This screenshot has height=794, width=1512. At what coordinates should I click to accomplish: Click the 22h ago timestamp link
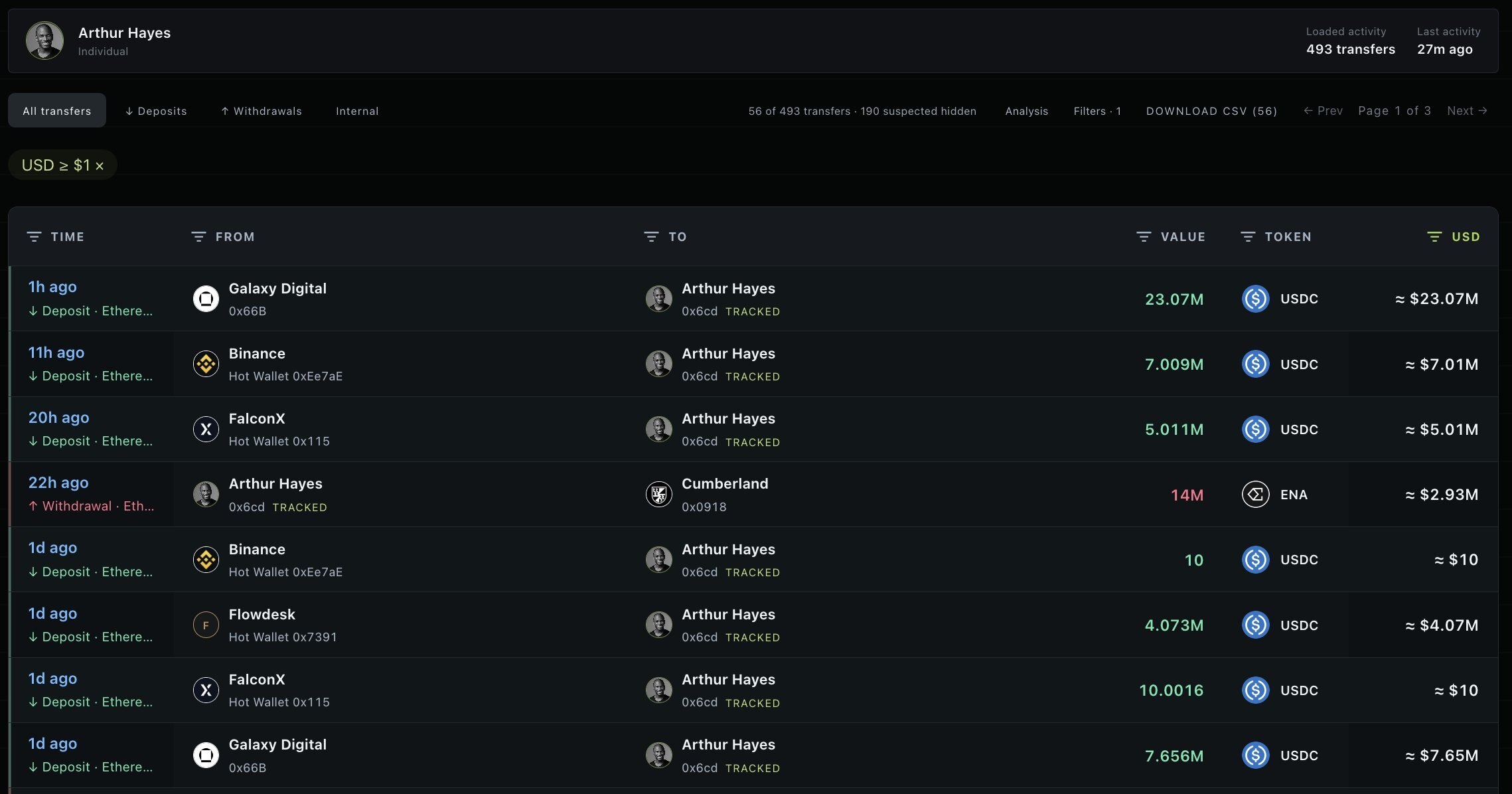(58, 483)
